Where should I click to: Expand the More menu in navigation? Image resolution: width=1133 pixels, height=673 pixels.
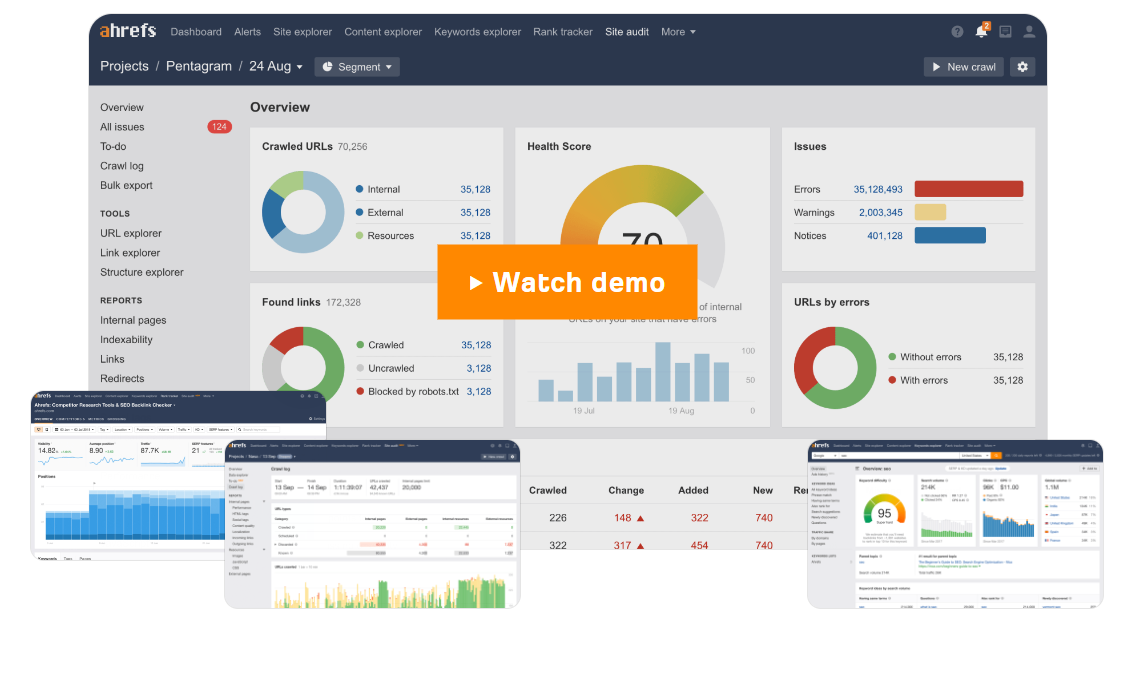678,32
